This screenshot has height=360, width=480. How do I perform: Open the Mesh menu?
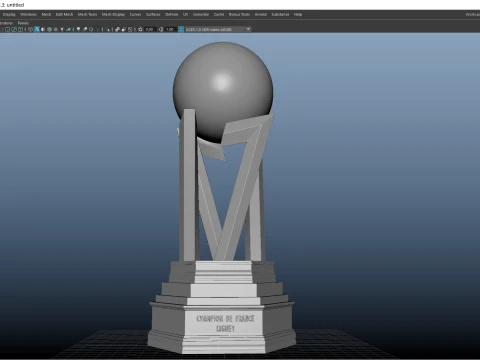46,14
